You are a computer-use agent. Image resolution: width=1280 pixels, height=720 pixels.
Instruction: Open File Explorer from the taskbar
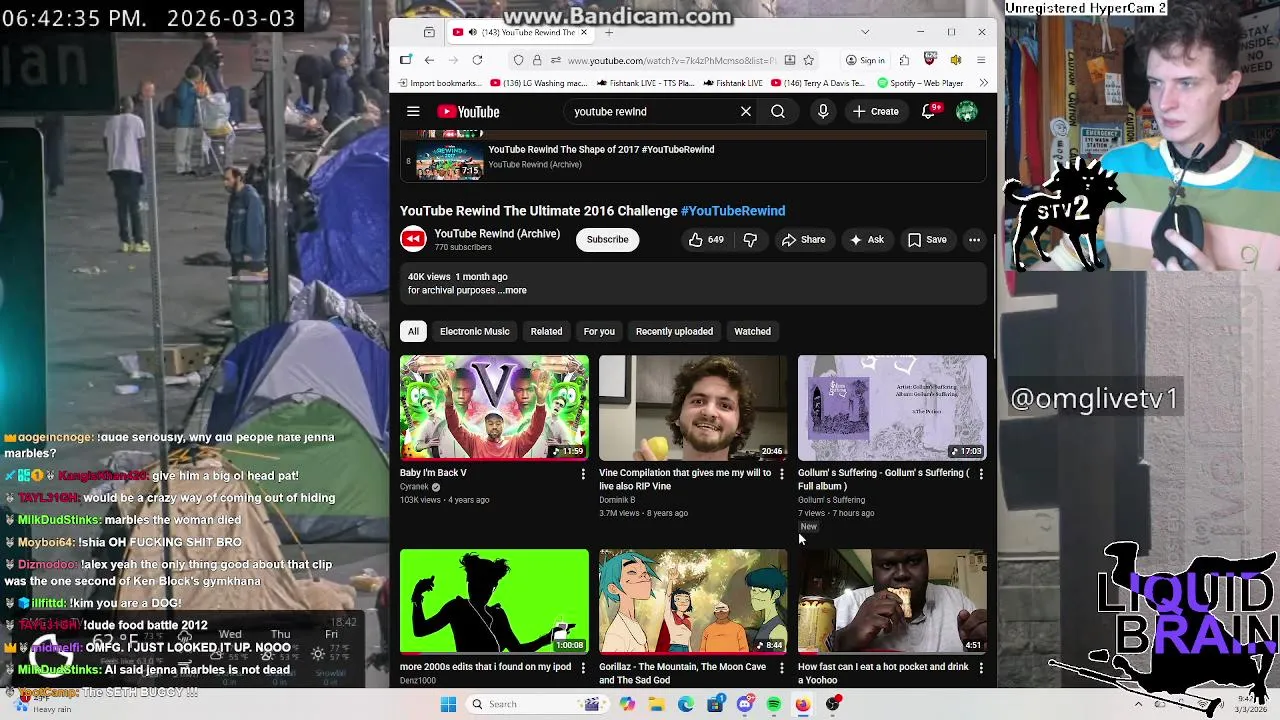pos(656,704)
